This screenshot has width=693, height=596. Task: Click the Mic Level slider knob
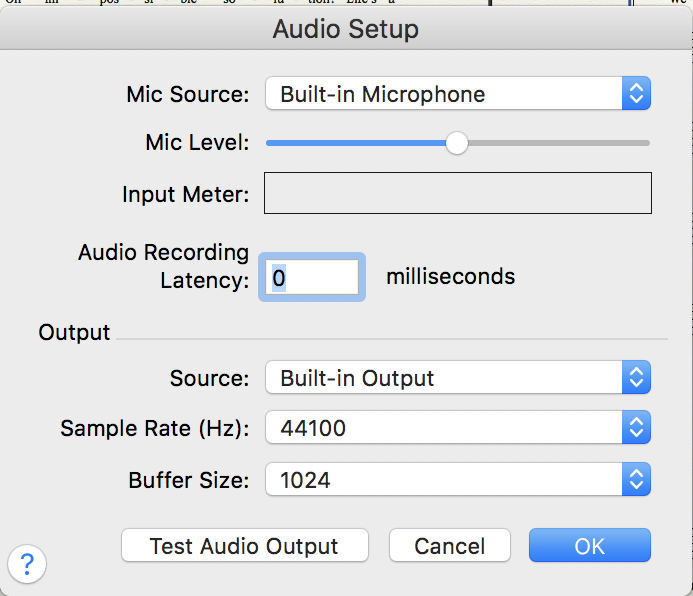pyautogui.click(x=457, y=143)
